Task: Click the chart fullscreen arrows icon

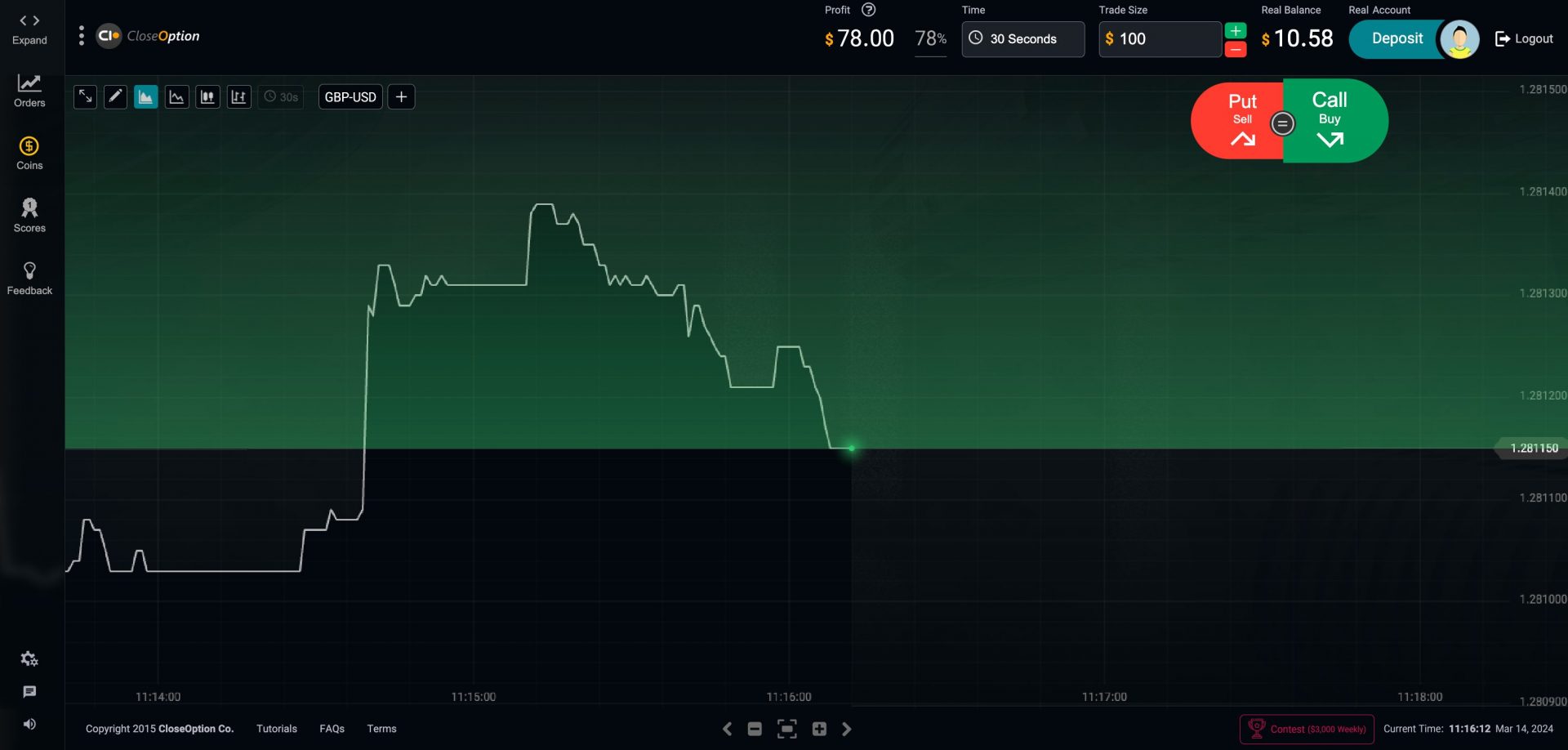Action: pyautogui.click(x=85, y=97)
